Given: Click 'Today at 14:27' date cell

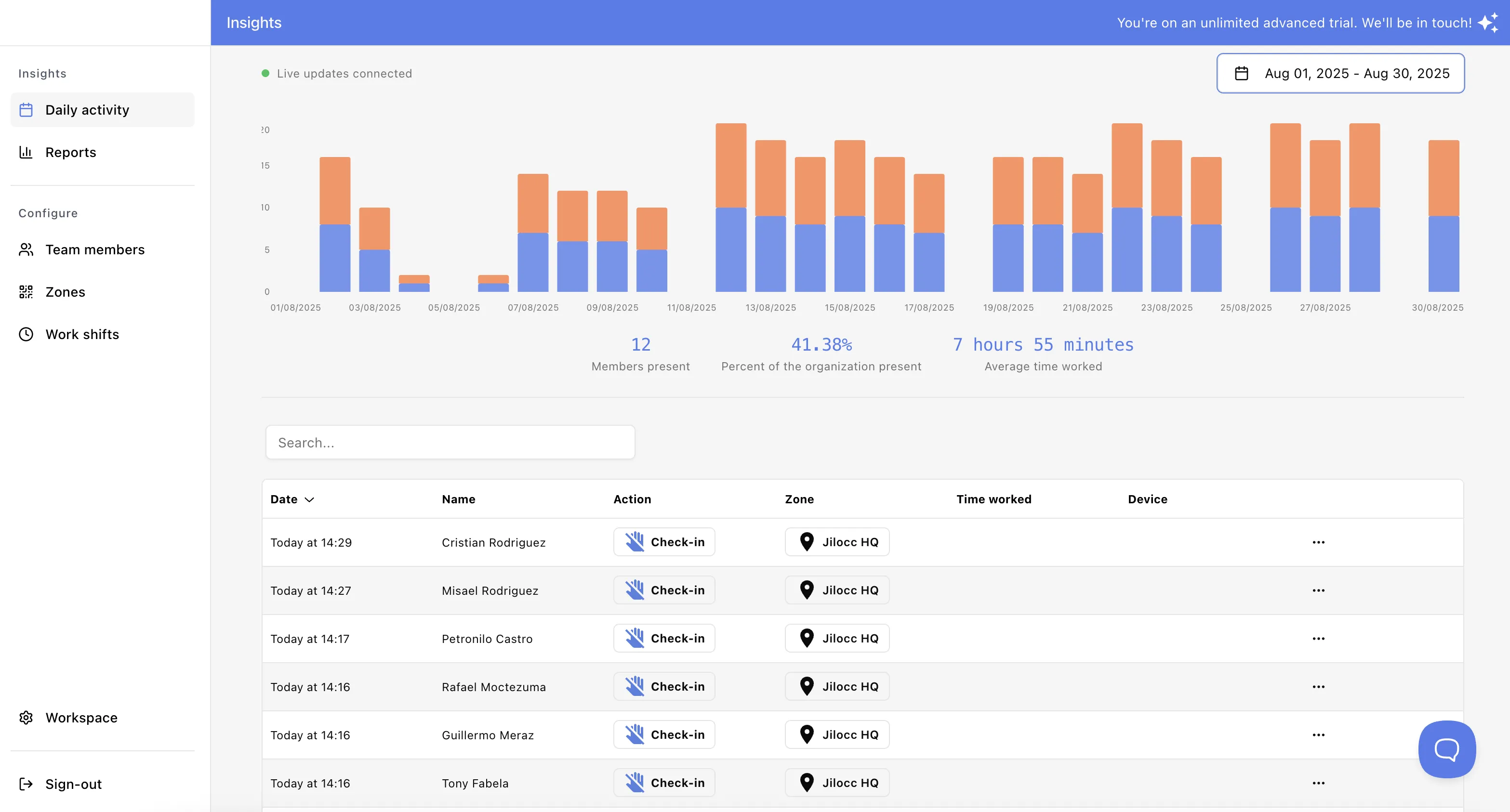Looking at the screenshot, I should click(311, 590).
